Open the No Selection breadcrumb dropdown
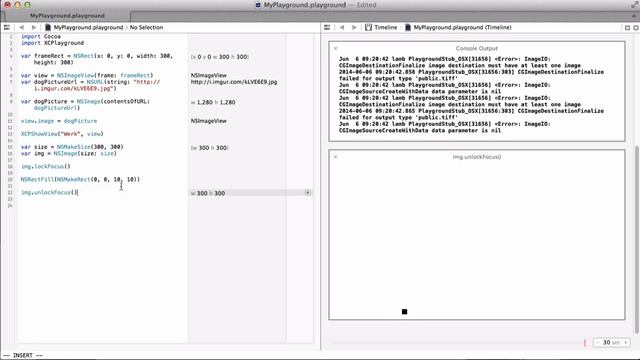The image size is (640, 360). (x=146, y=27)
